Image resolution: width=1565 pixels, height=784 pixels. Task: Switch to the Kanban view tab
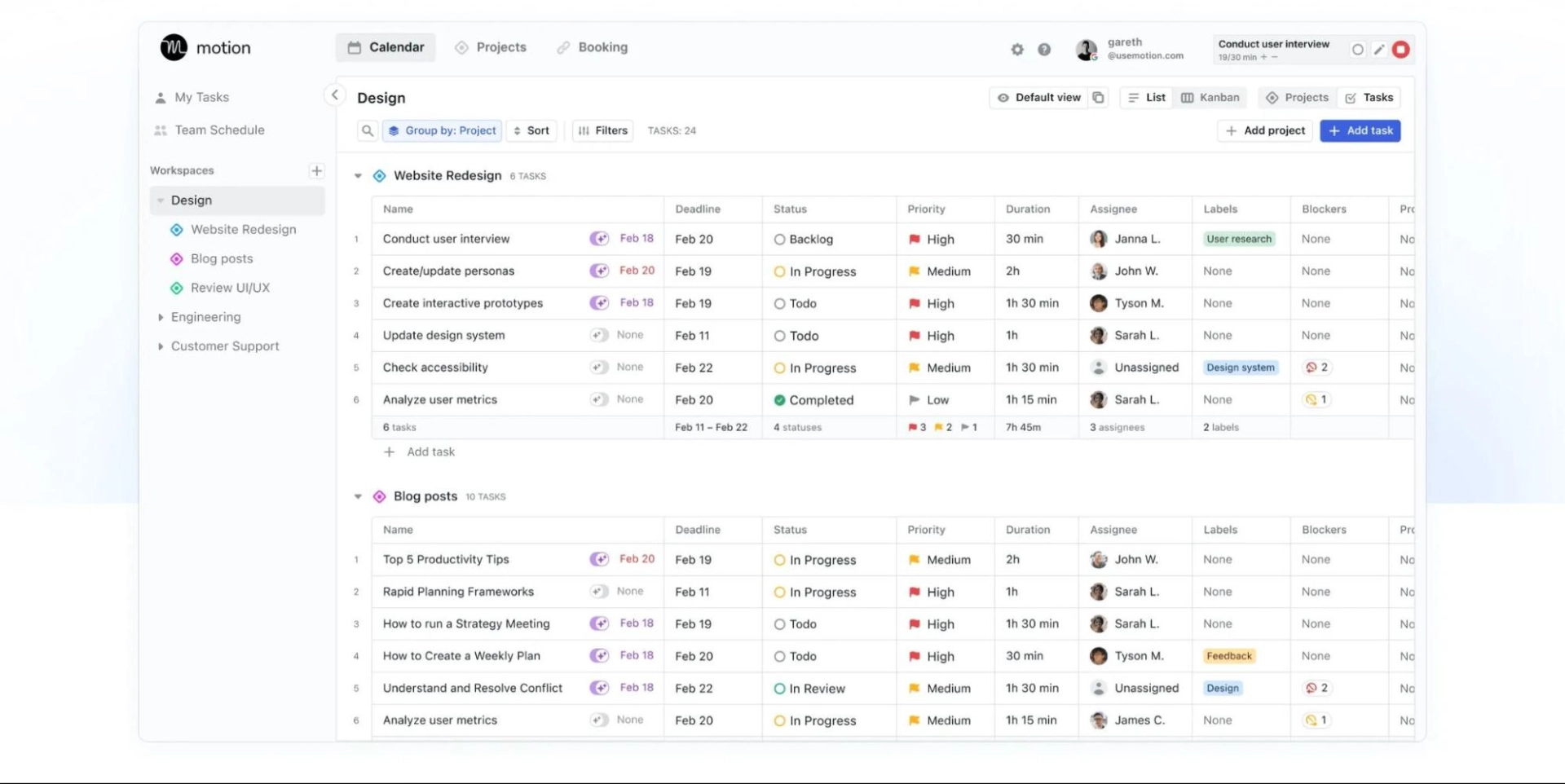click(x=1210, y=98)
